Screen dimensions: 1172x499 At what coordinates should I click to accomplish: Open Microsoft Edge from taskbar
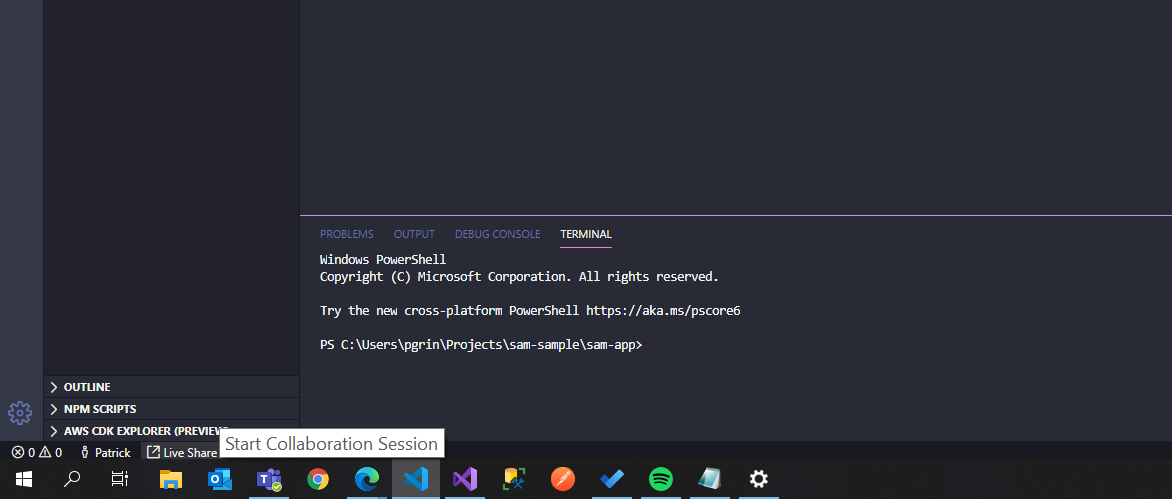[366, 479]
